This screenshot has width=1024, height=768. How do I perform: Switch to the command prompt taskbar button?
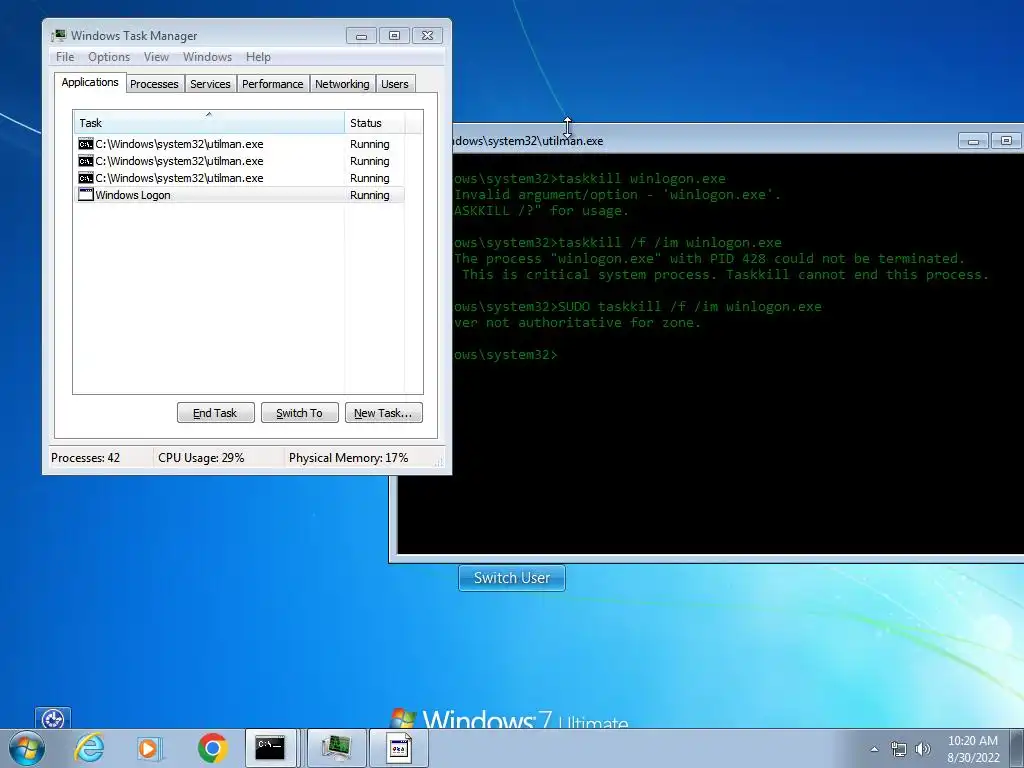pos(270,748)
